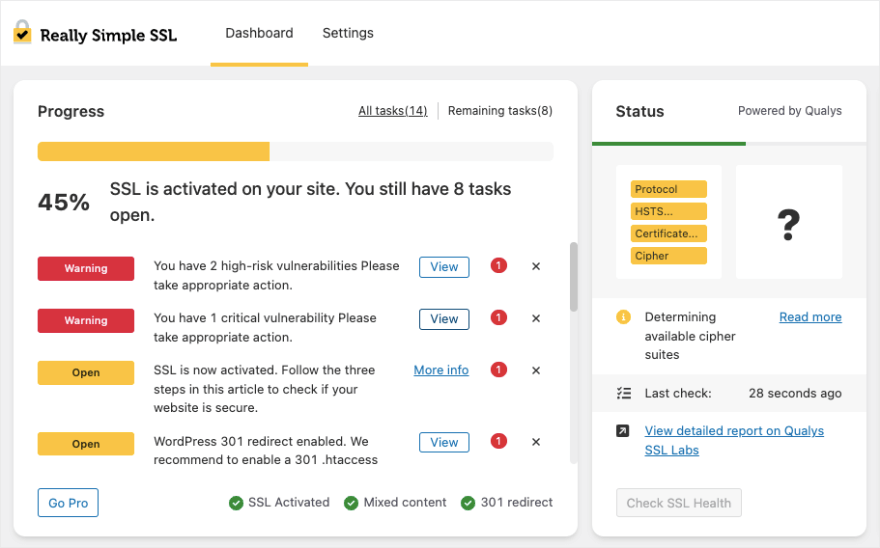Viewport: 880px width, 548px height.
Task: Click the Progress panel heading
Action: coord(71,111)
